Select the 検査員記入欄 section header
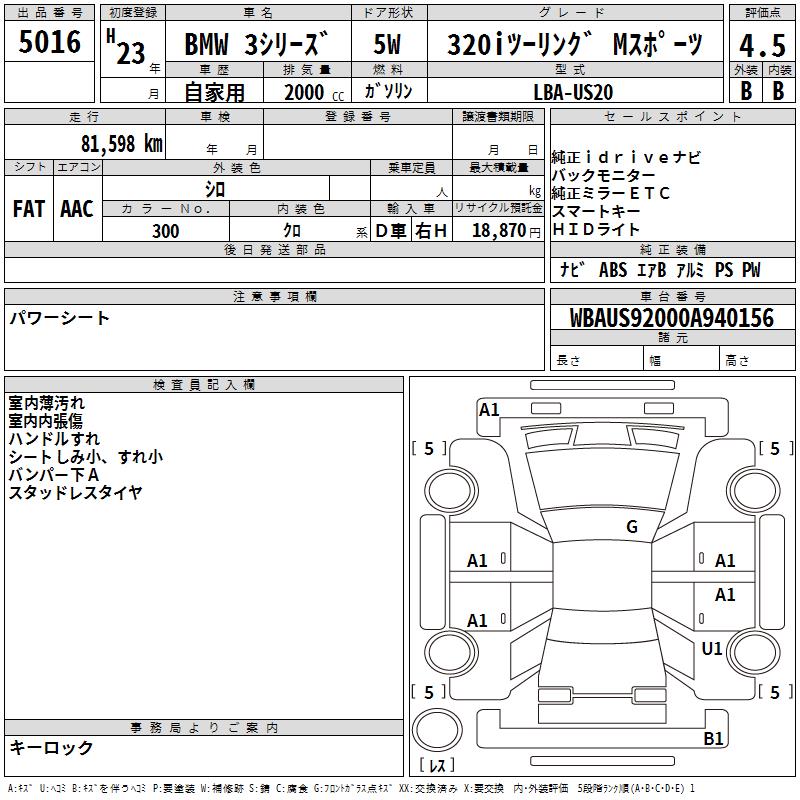This screenshot has width=800, height=800. (x=204, y=385)
